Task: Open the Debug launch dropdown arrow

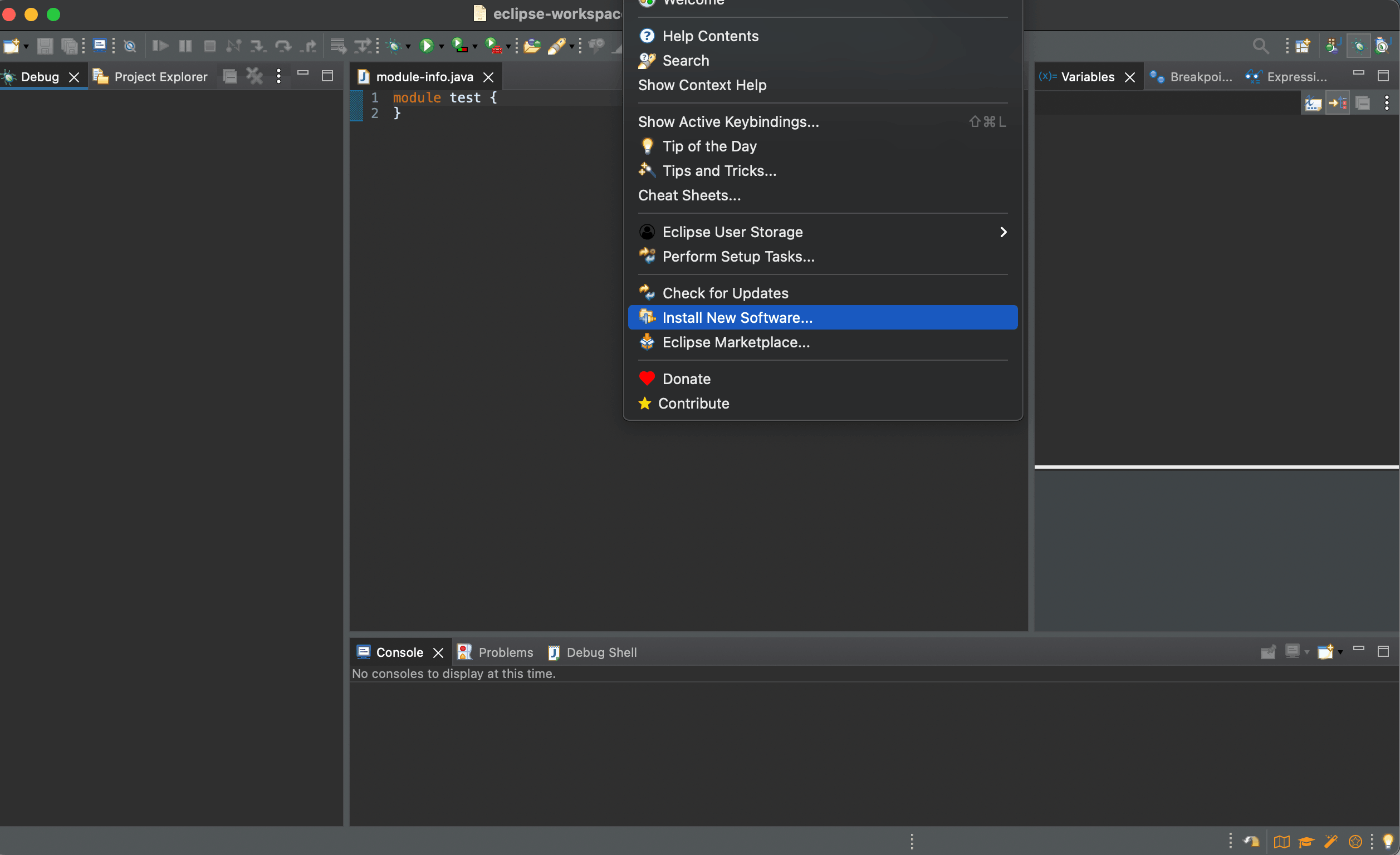Action: pyautogui.click(x=408, y=46)
